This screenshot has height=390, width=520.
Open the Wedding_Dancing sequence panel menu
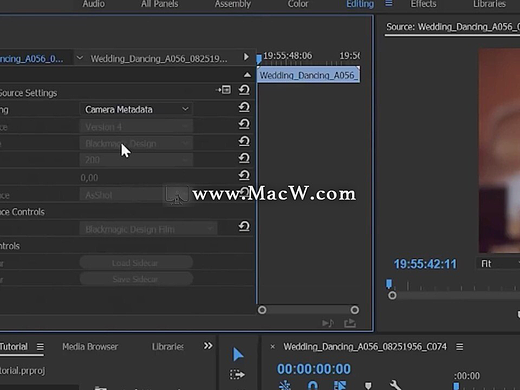[x=460, y=347]
